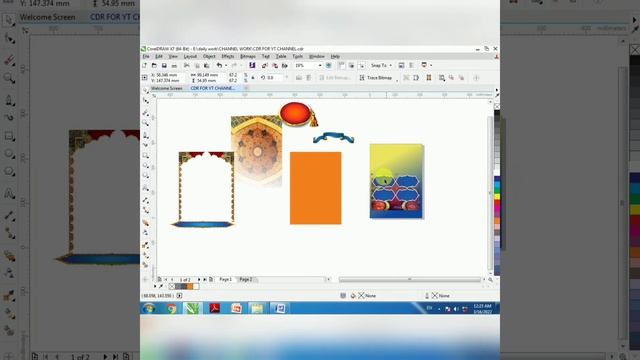This screenshot has height=360, width=640.
Task: Open Adobe Acrobat from the taskbar
Action: 215,309
